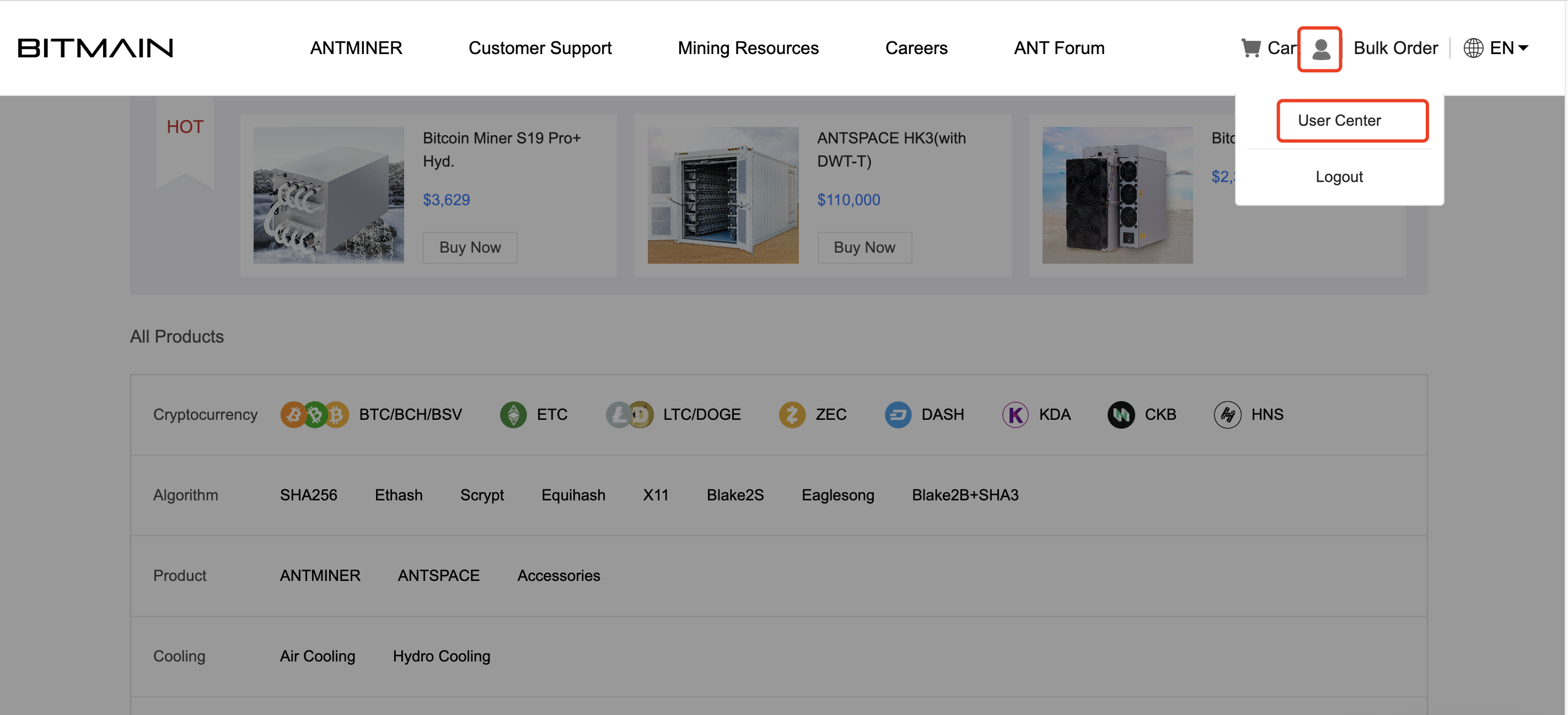Open the third hot product miner image
The height and width of the screenshot is (715, 1568).
1118,195
